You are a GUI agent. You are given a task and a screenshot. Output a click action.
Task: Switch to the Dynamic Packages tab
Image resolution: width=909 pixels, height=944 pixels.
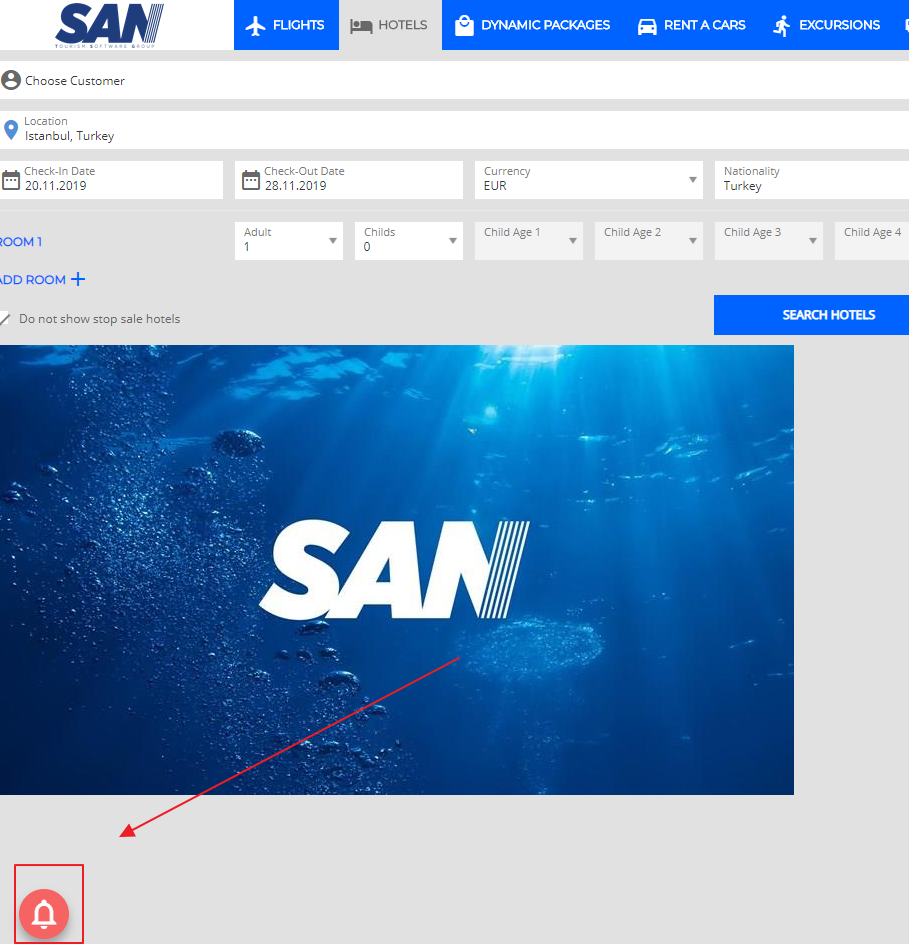(x=533, y=25)
